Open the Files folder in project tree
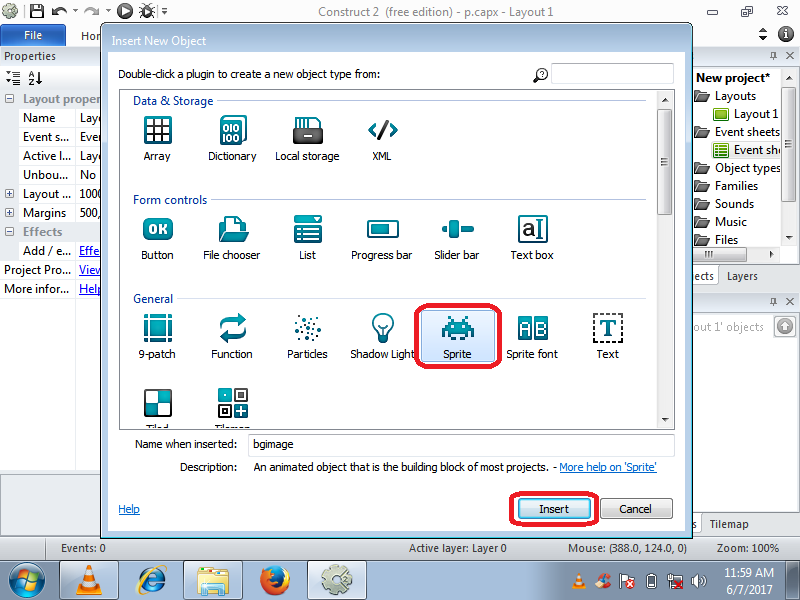Viewport: 800px width, 600px height. (727, 239)
